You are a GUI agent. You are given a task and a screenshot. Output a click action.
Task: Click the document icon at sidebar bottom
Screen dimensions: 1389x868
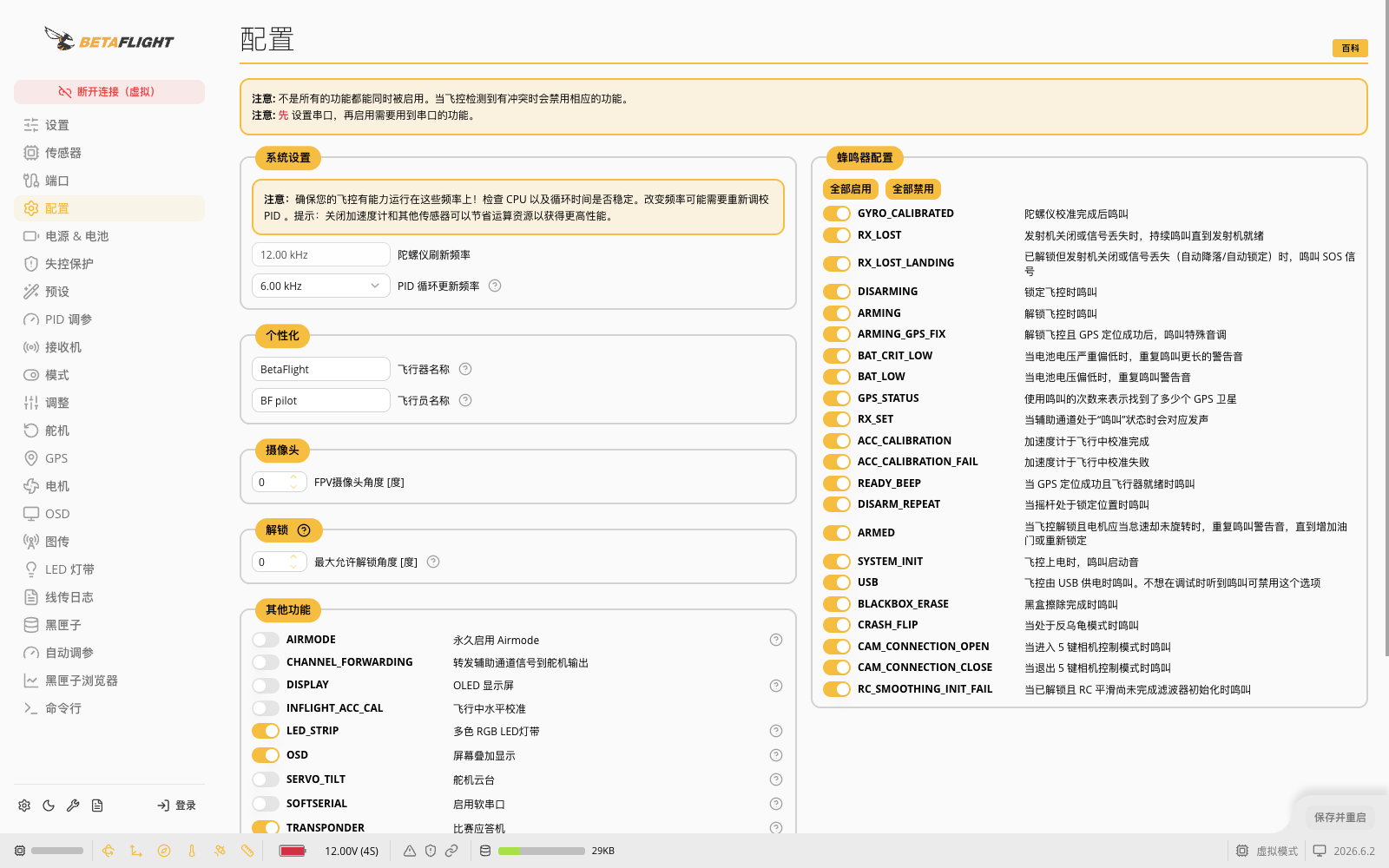pos(97,806)
